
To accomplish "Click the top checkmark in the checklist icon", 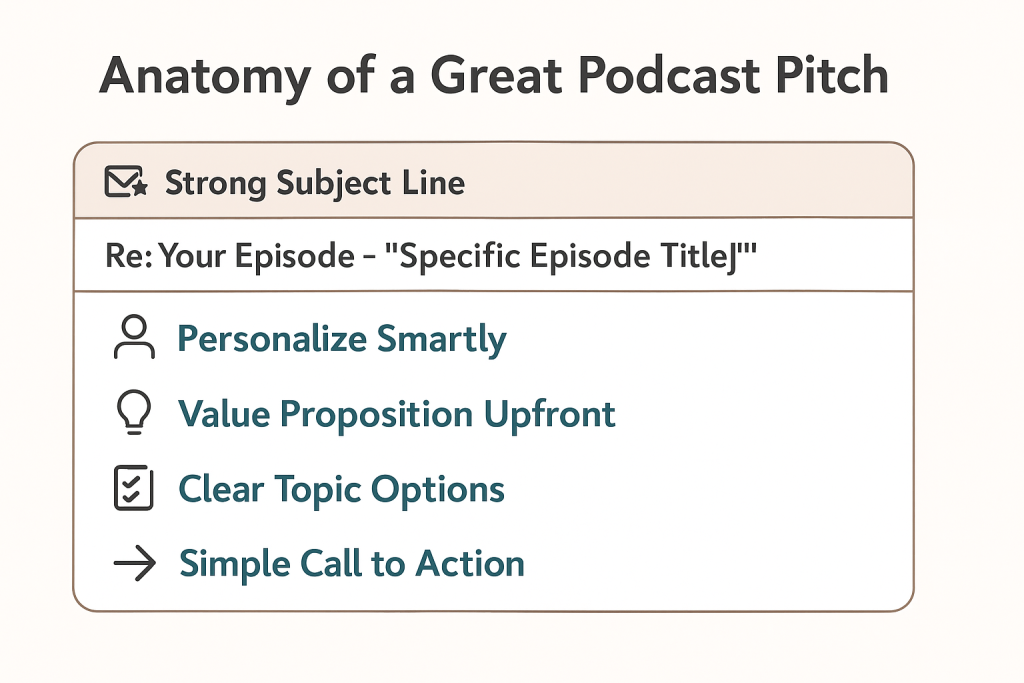I will point(132,482).
